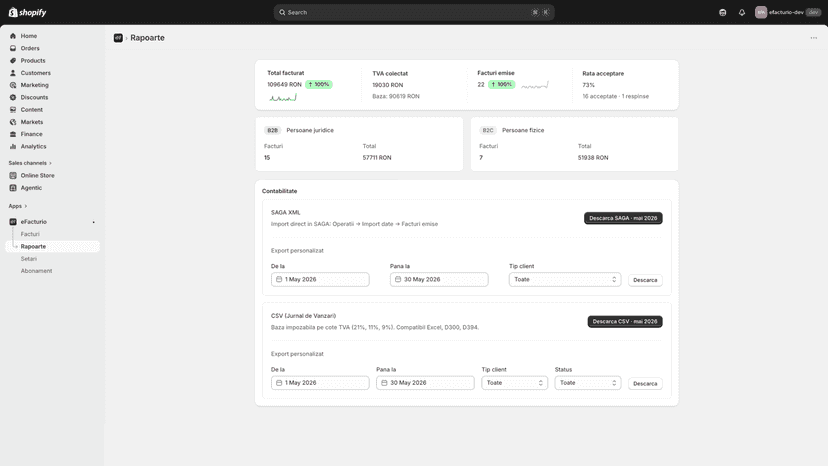Open the Content icon
The image size is (828, 466).
[13, 109]
